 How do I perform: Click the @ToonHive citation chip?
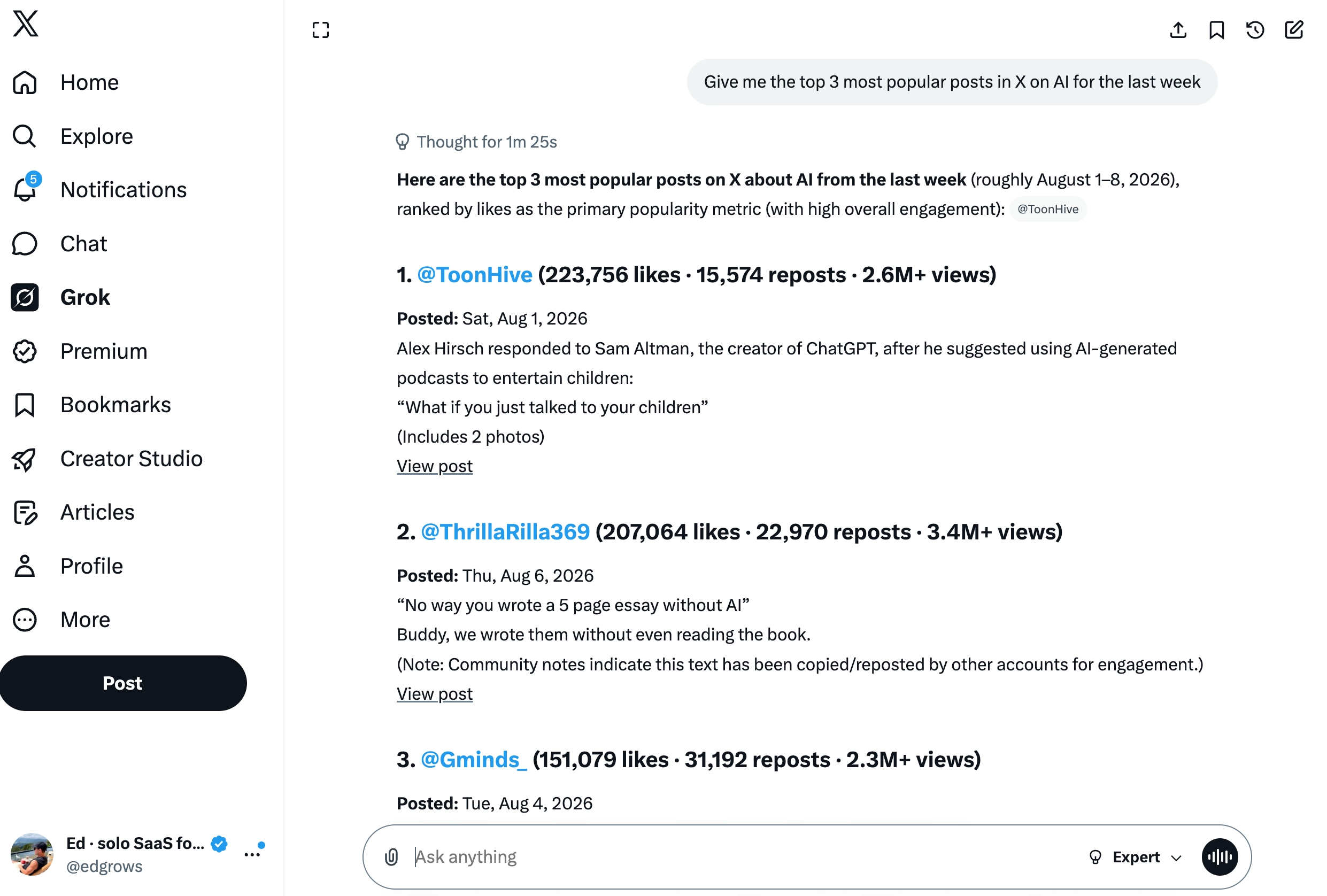click(1048, 209)
